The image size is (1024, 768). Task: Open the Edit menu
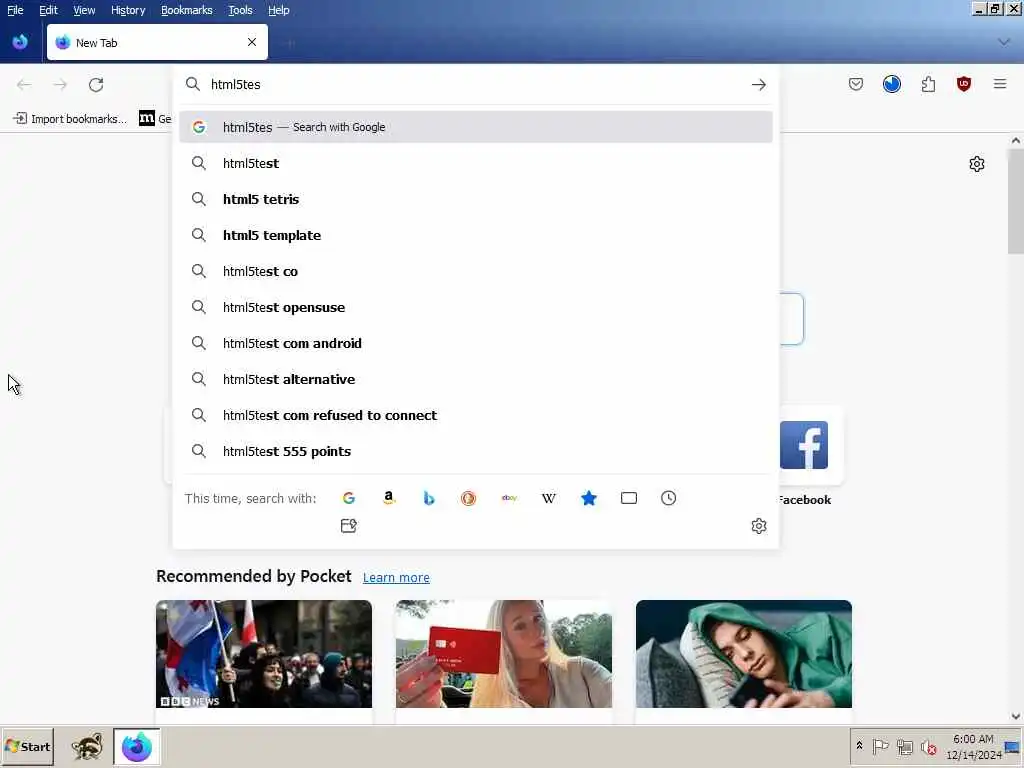coord(48,10)
